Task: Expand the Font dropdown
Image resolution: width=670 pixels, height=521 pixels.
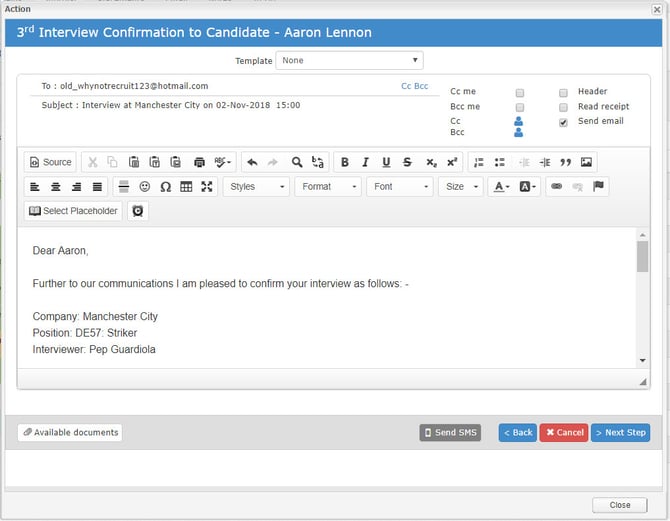Action: coord(400,187)
